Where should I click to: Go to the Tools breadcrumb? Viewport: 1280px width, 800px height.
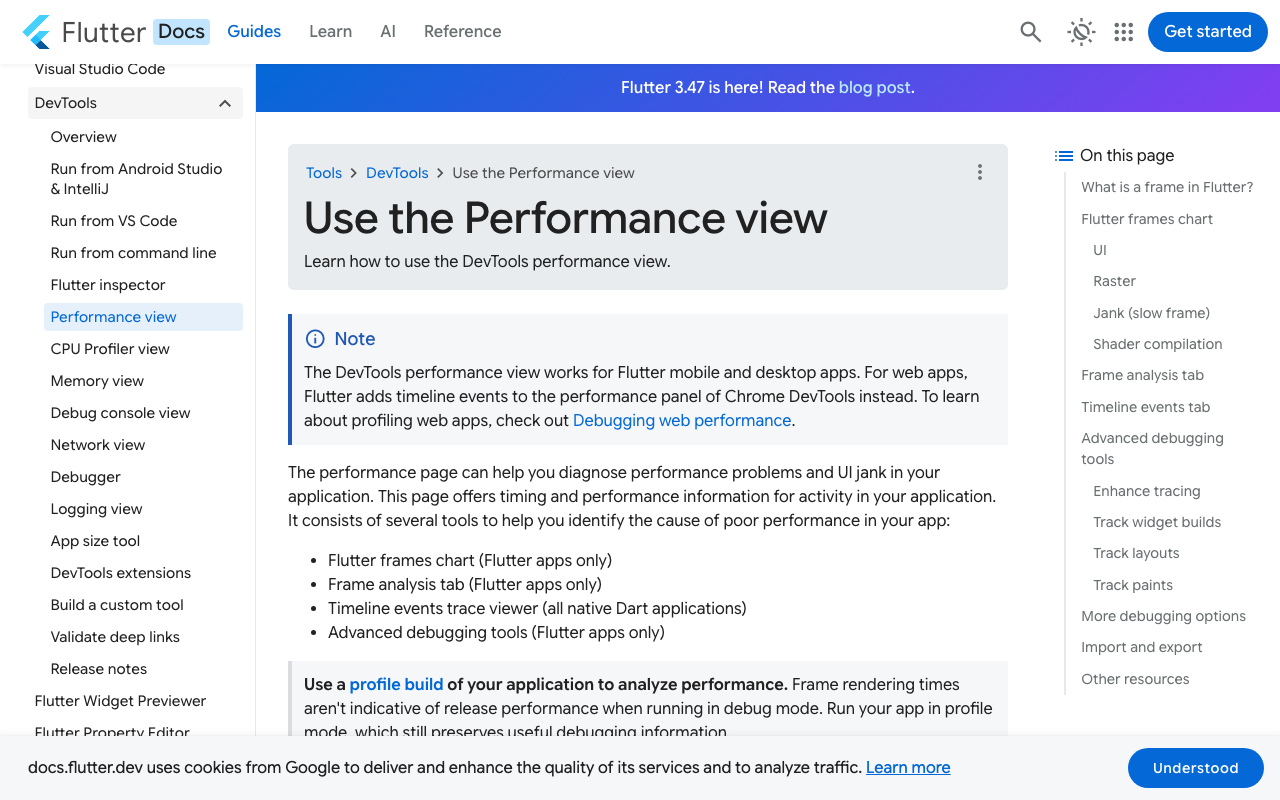pos(324,173)
